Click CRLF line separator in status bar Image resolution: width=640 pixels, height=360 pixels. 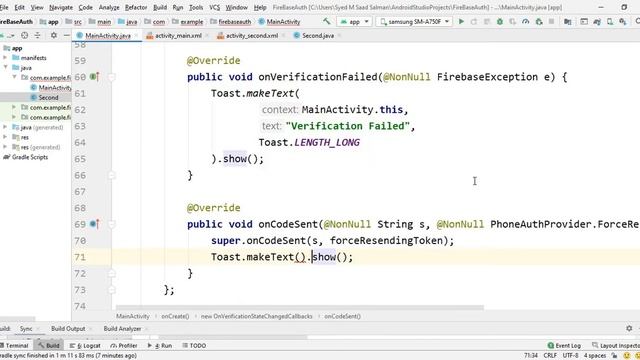tap(550, 356)
